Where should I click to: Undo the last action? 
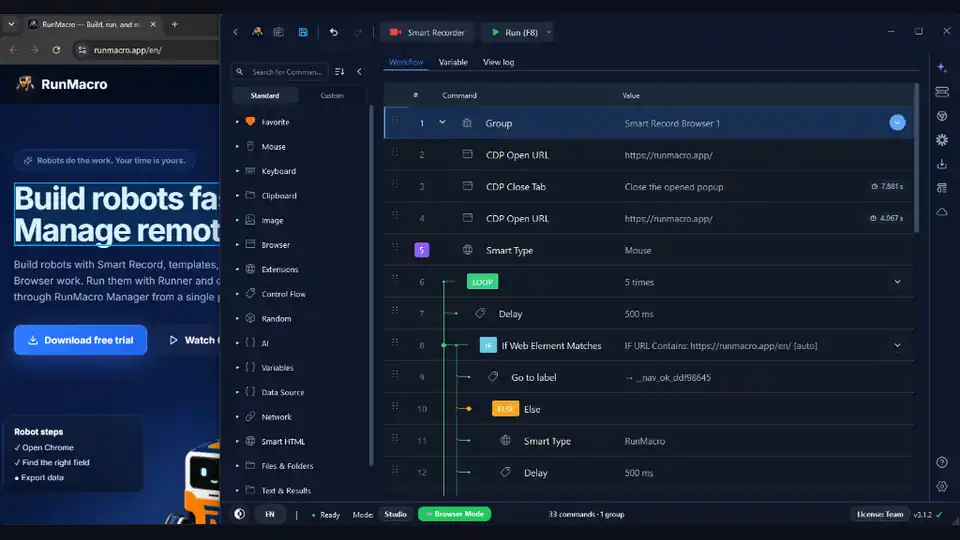[x=334, y=32]
